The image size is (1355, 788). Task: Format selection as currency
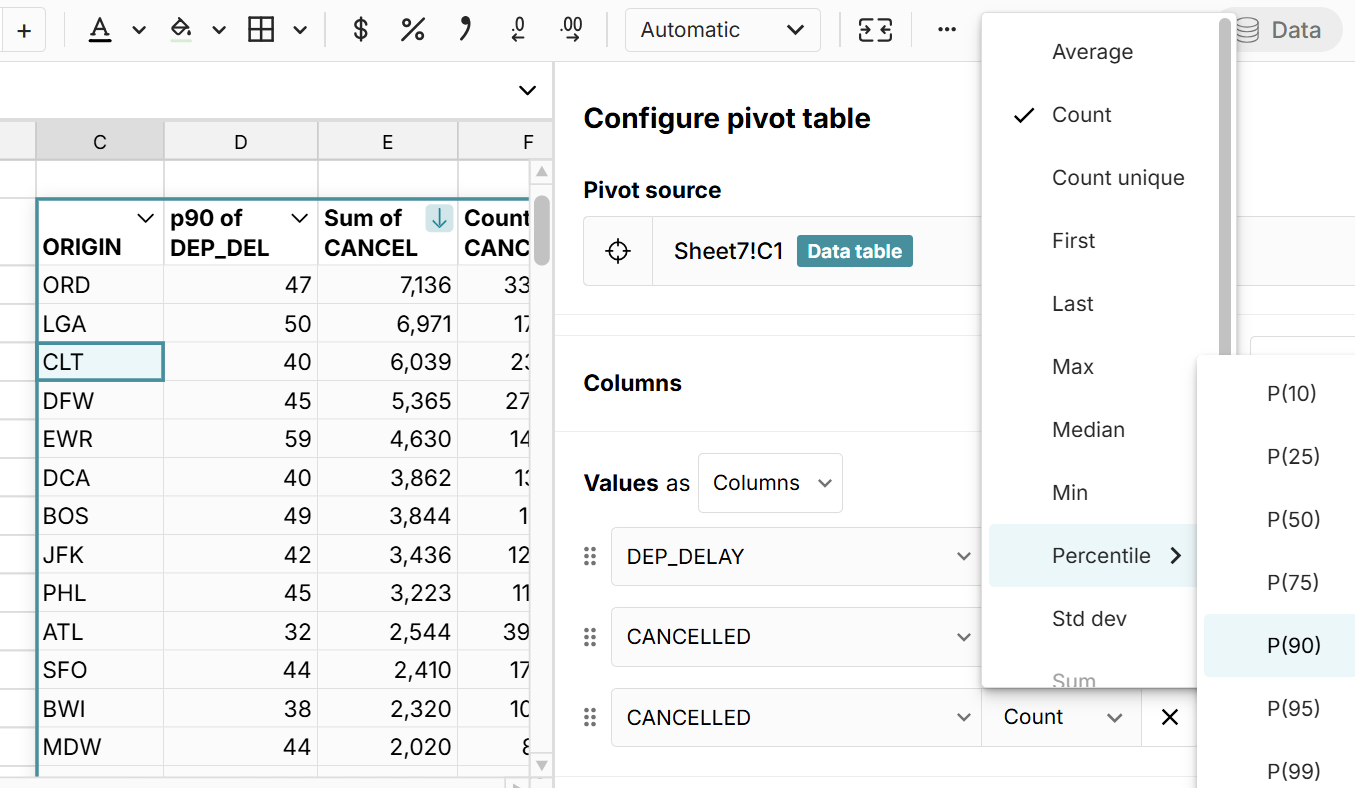coord(359,29)
